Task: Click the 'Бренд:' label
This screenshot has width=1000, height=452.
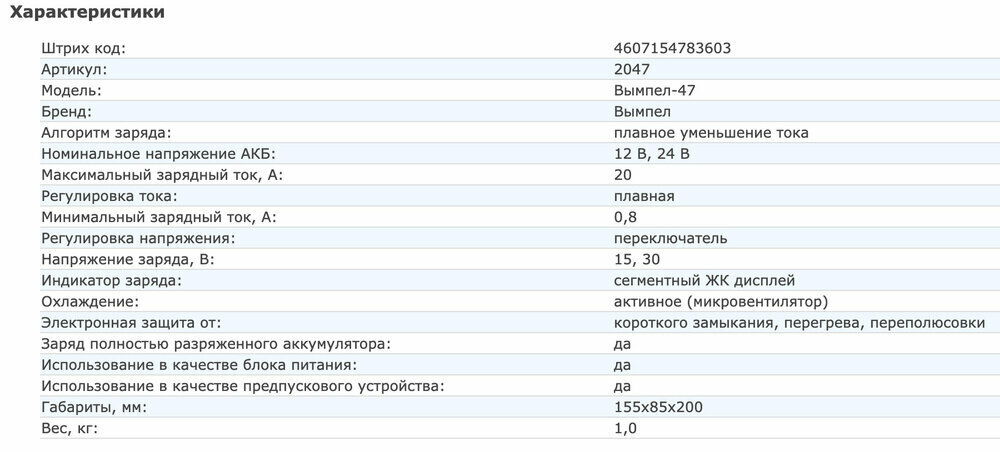Action: 67,112
